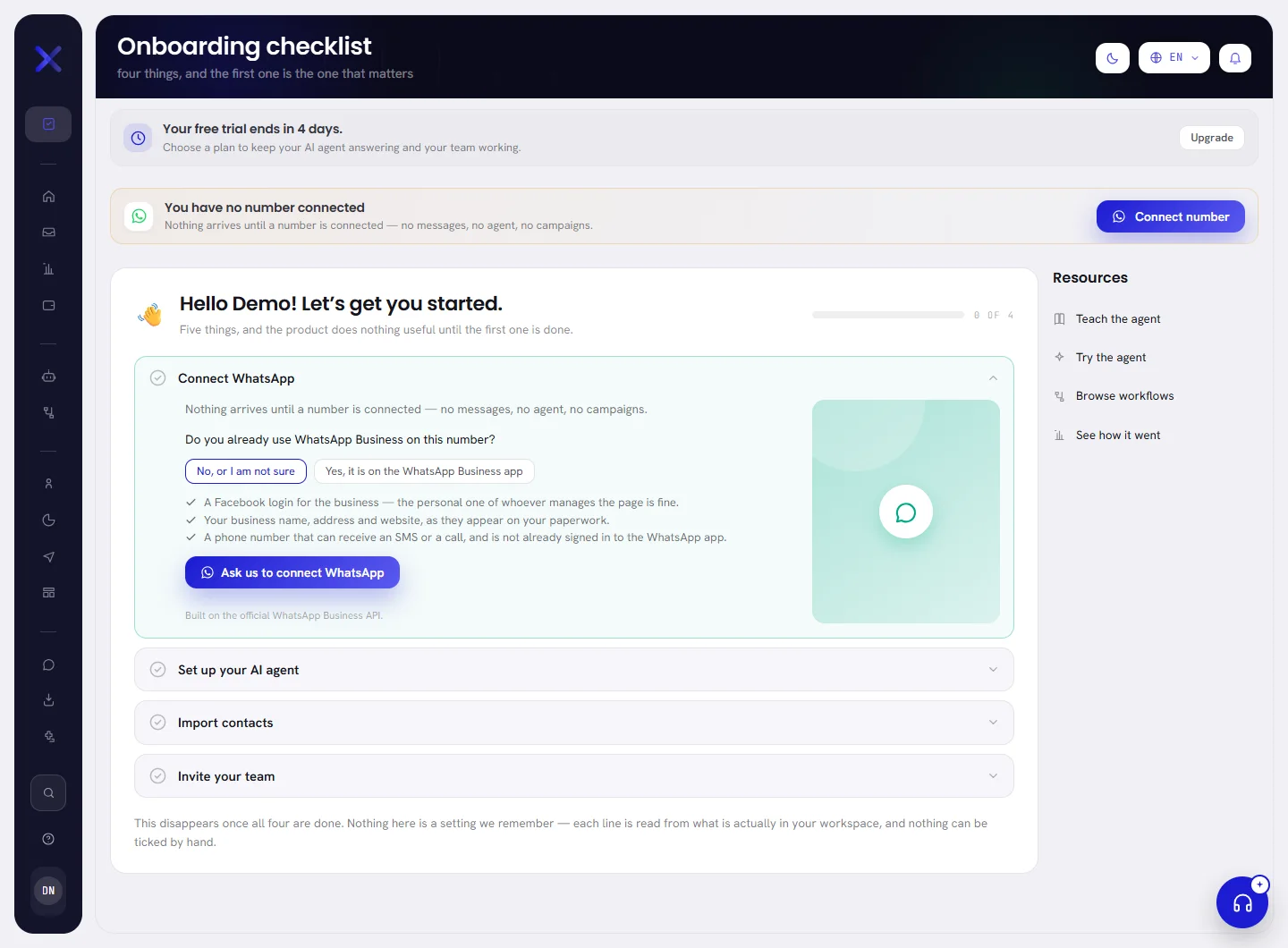1288x948 pixels.
Task: Open the inbox tray icon in sidebar
Action: click(x=48, y=233)
